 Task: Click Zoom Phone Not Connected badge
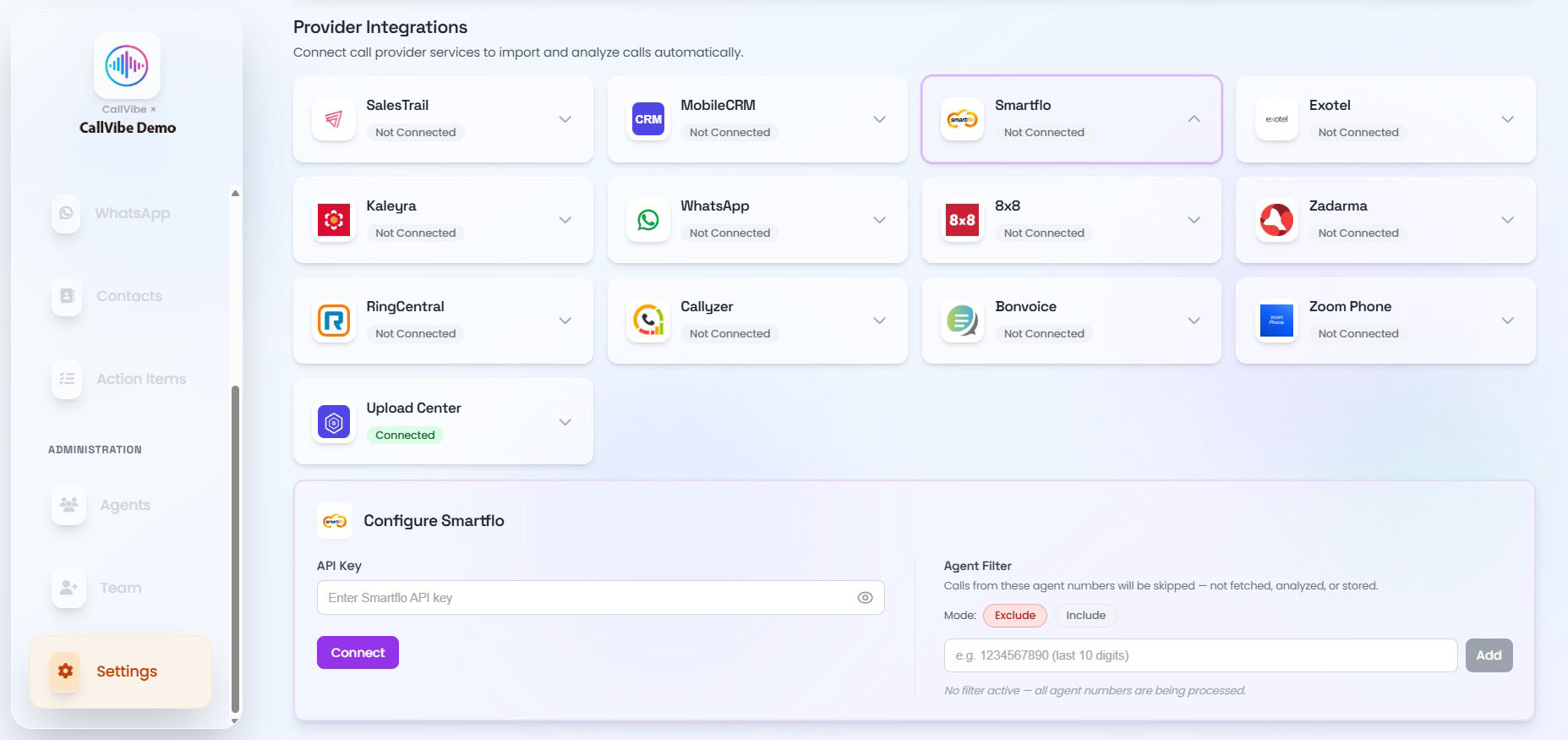coord(1358,334)
